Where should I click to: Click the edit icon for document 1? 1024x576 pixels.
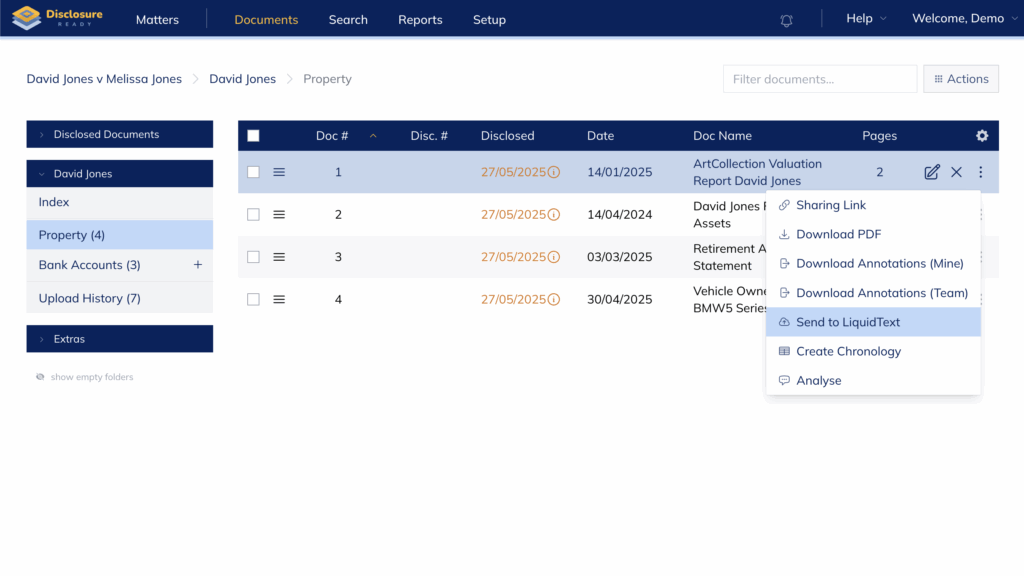pos(931,172)
